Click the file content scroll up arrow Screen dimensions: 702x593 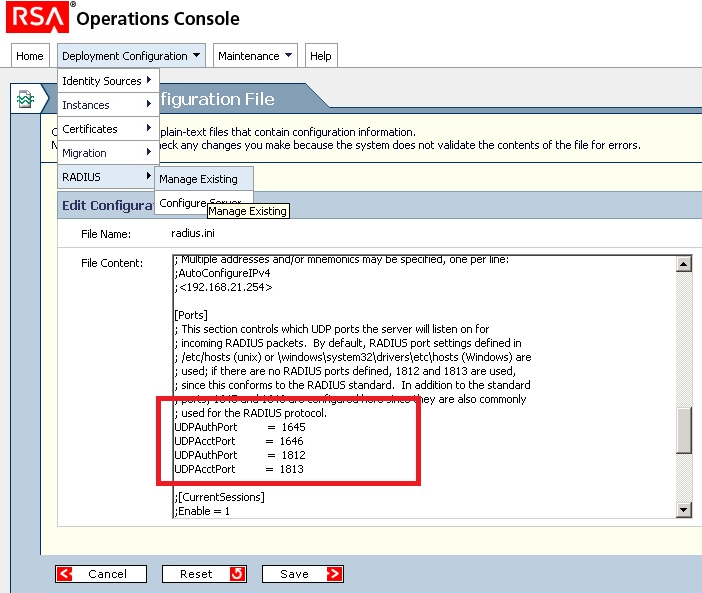click(x=684, y=264)
